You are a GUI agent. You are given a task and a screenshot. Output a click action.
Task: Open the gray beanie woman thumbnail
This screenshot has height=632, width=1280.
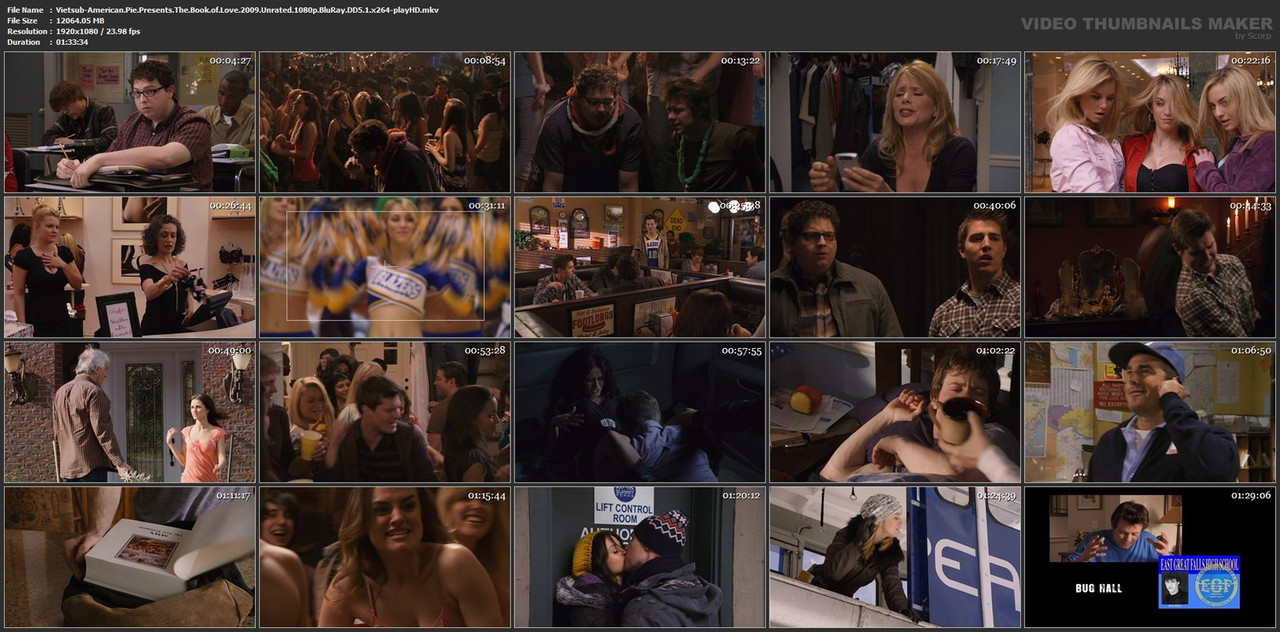point(895,557)
